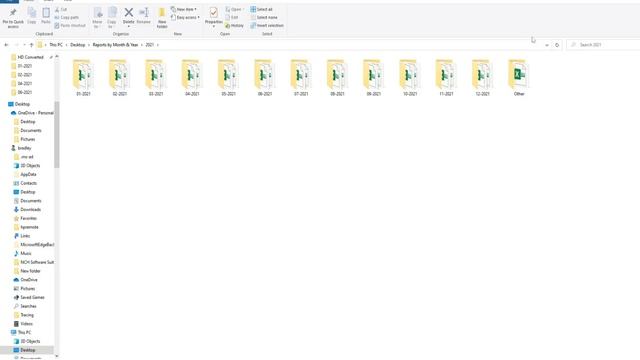Click OneDrive - Personal in navigation pane
The height and width of the screenshot is (360, 640).
[x=32, y=113]
